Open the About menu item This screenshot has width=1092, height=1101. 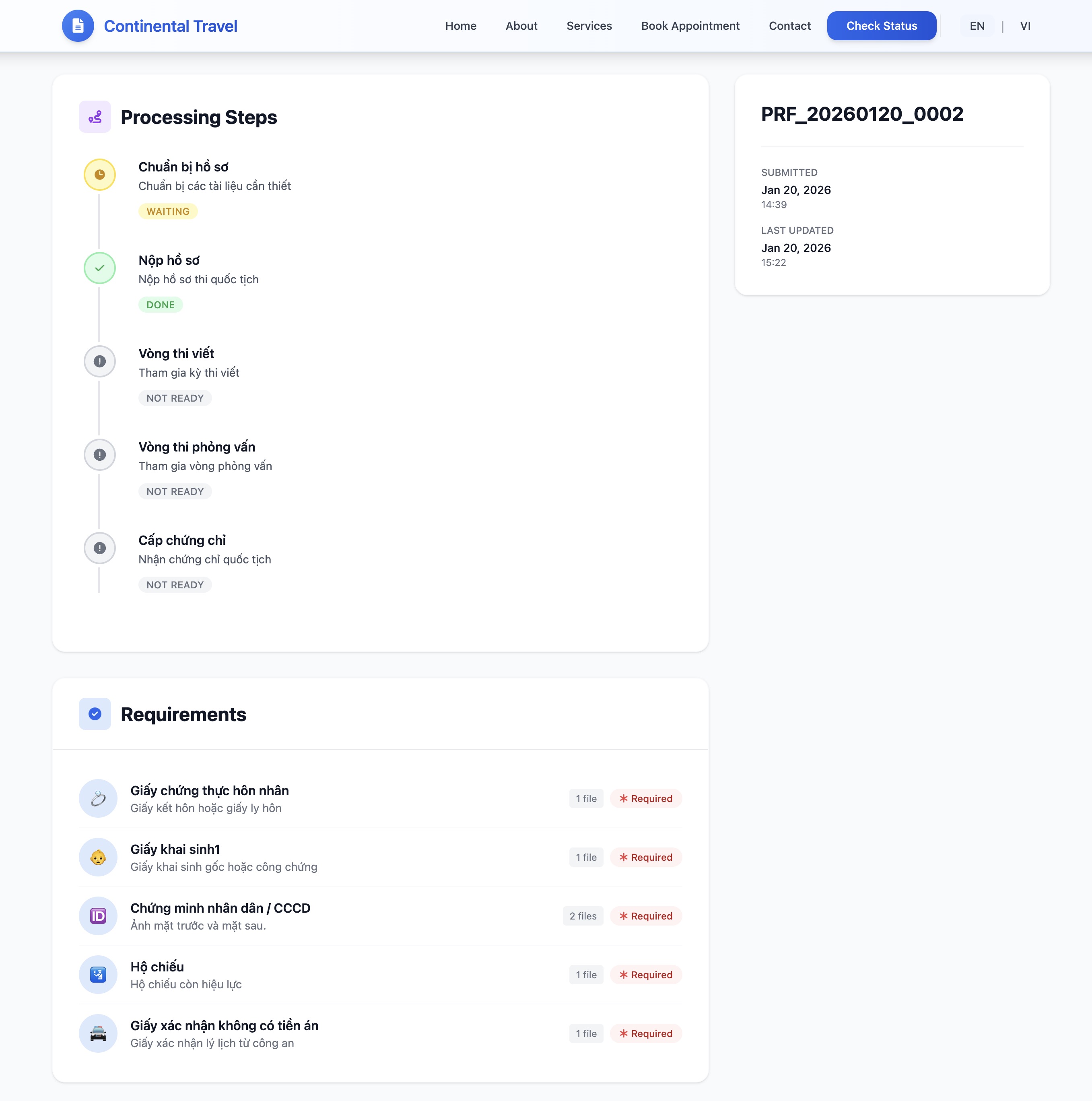point(521,26)
